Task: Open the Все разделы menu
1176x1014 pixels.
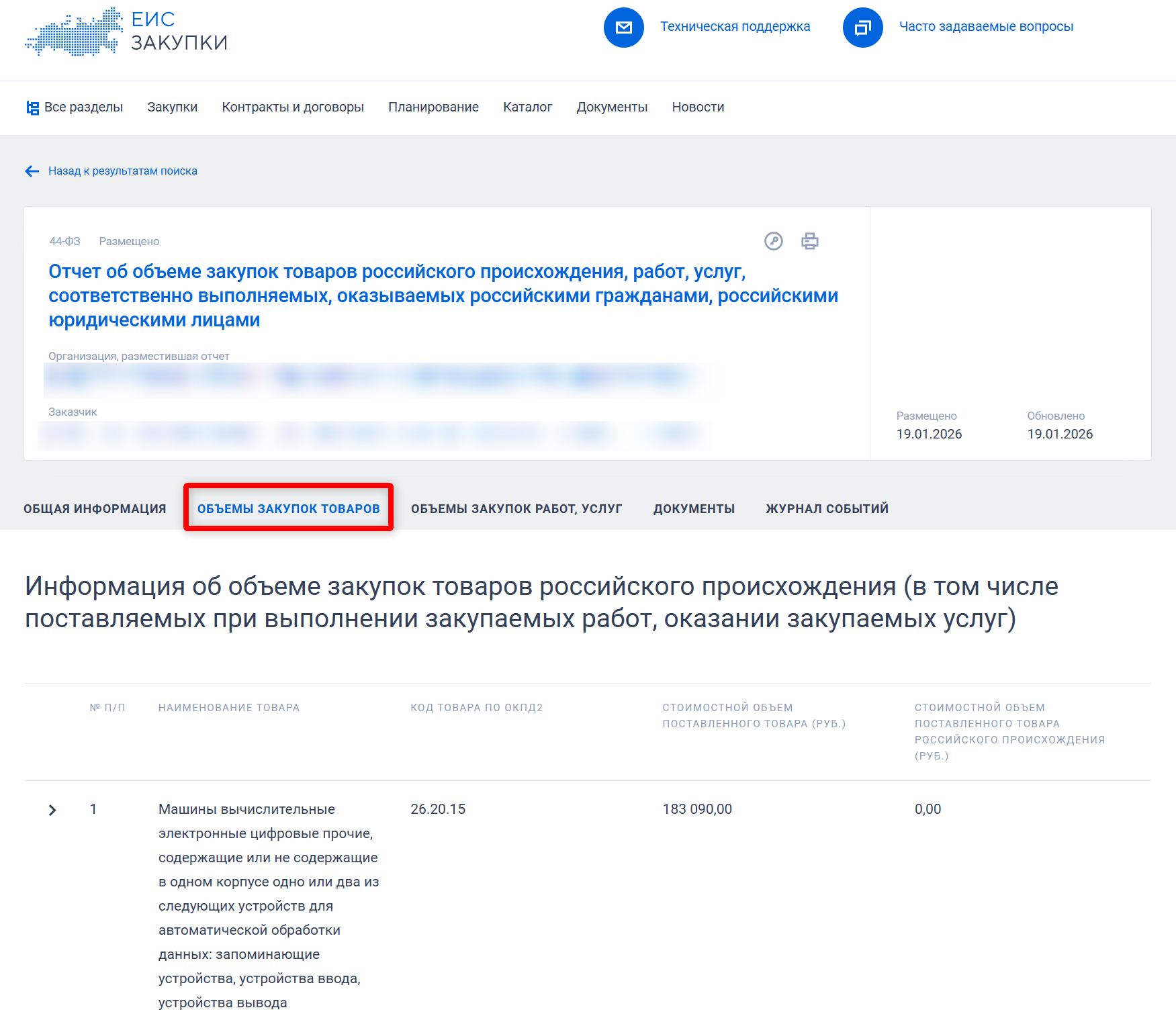Action: [x=83, y=106]
